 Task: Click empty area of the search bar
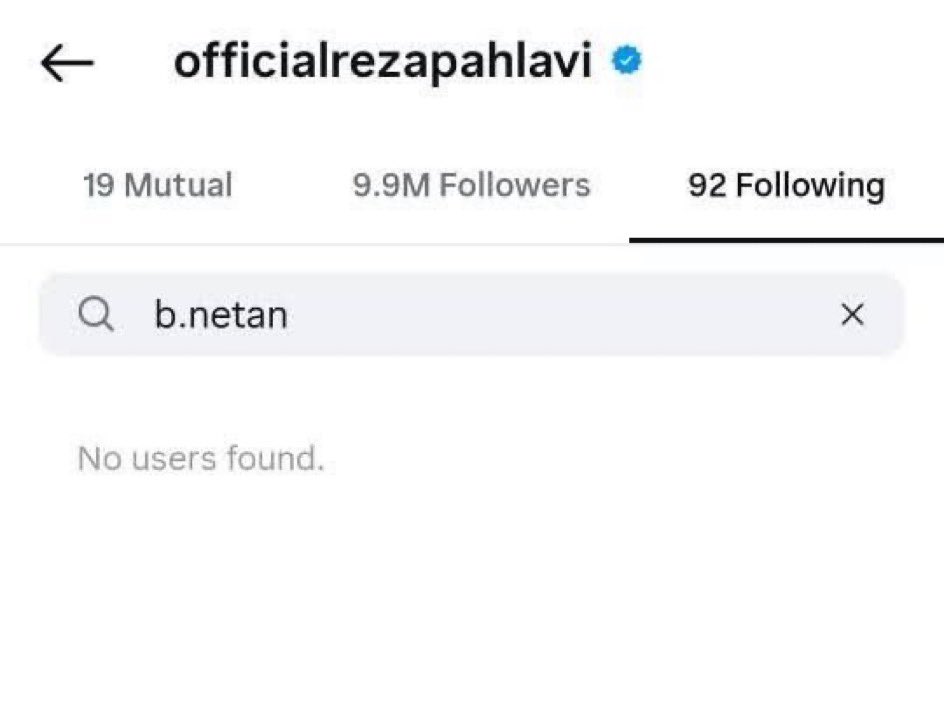560,314
